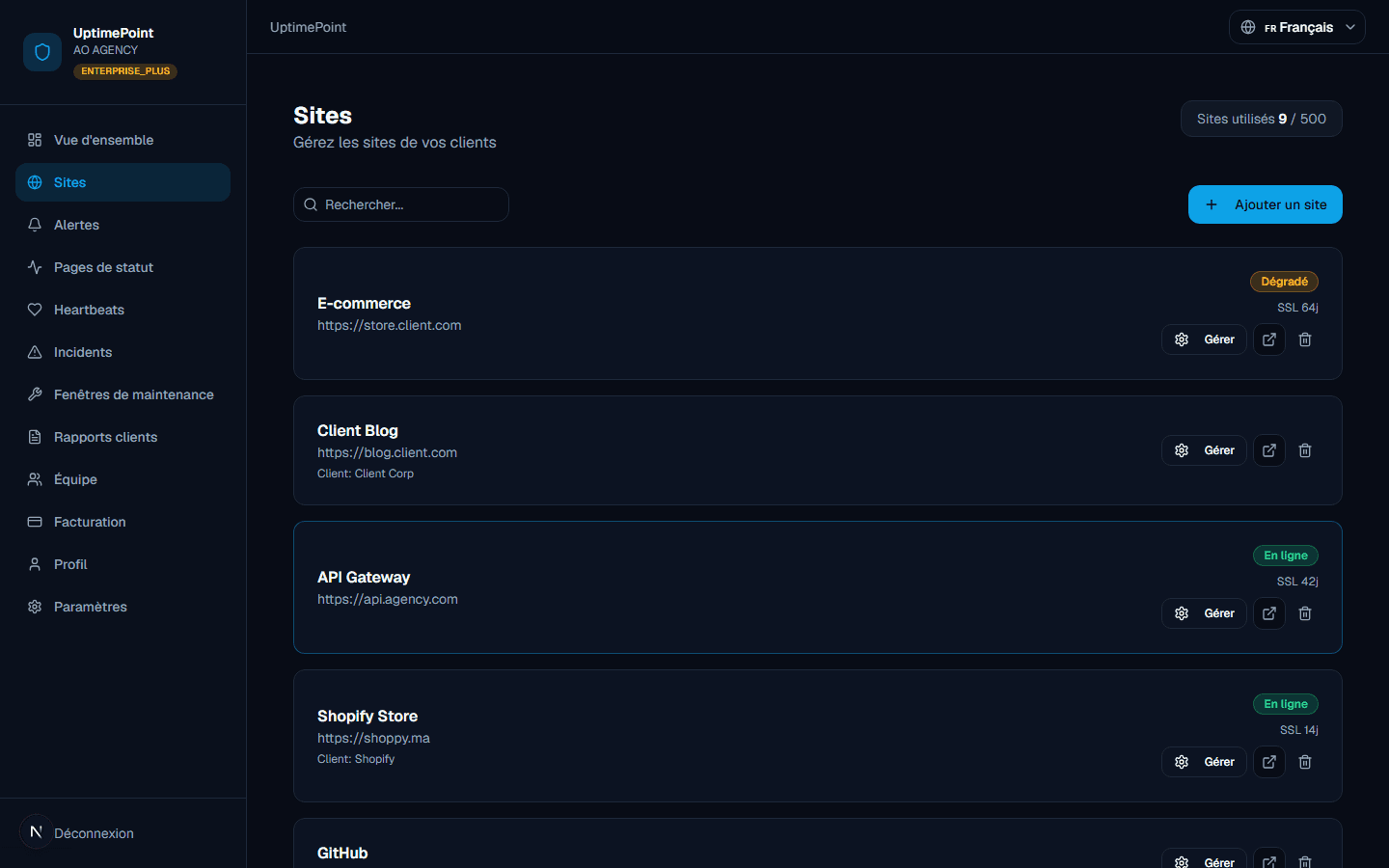Open the Shopify Store external link icon
The height and width of the screenshot is (868, 1389).
point(1269,762)
